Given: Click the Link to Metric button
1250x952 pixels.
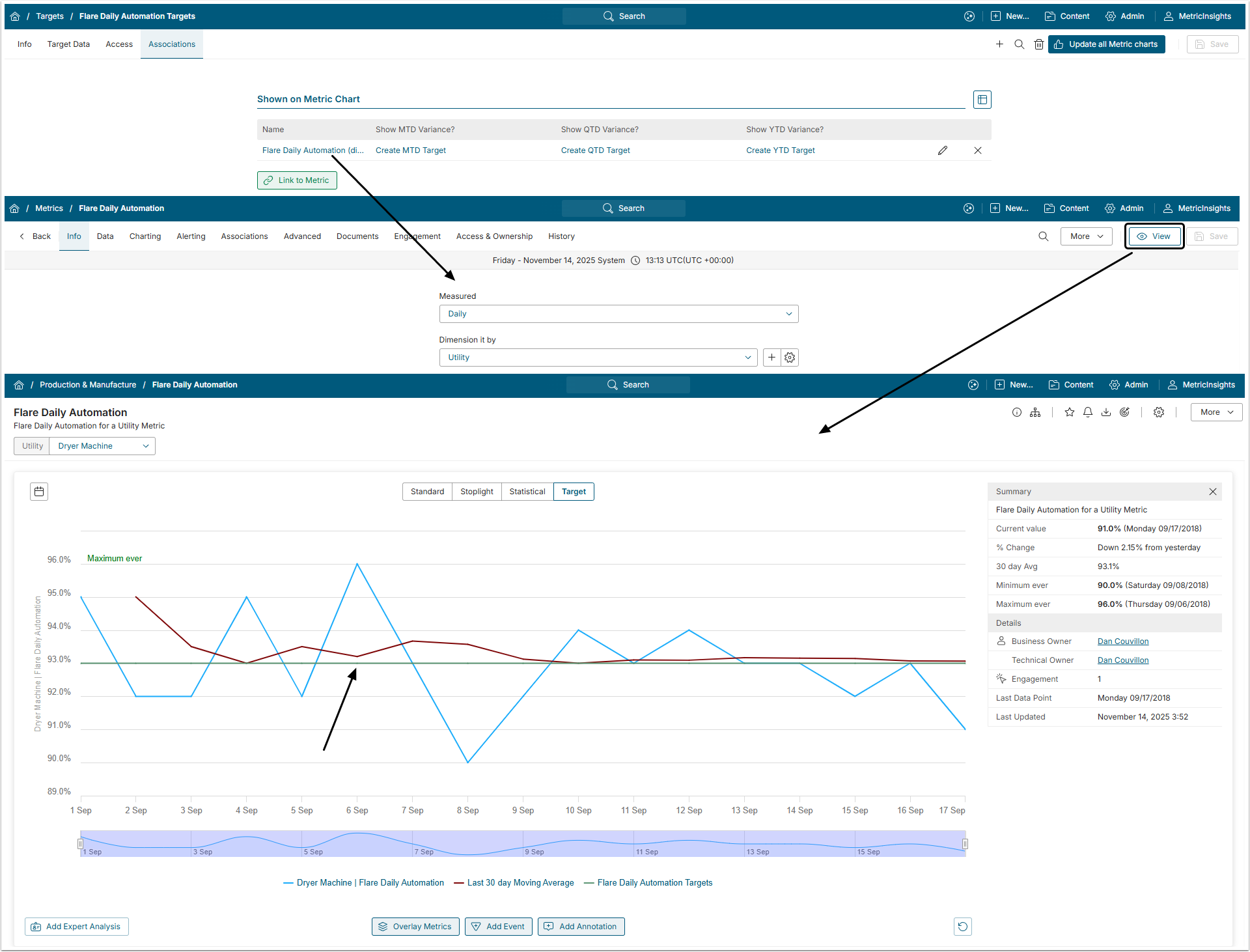Looking at the screenshot, I should point(297,180).
